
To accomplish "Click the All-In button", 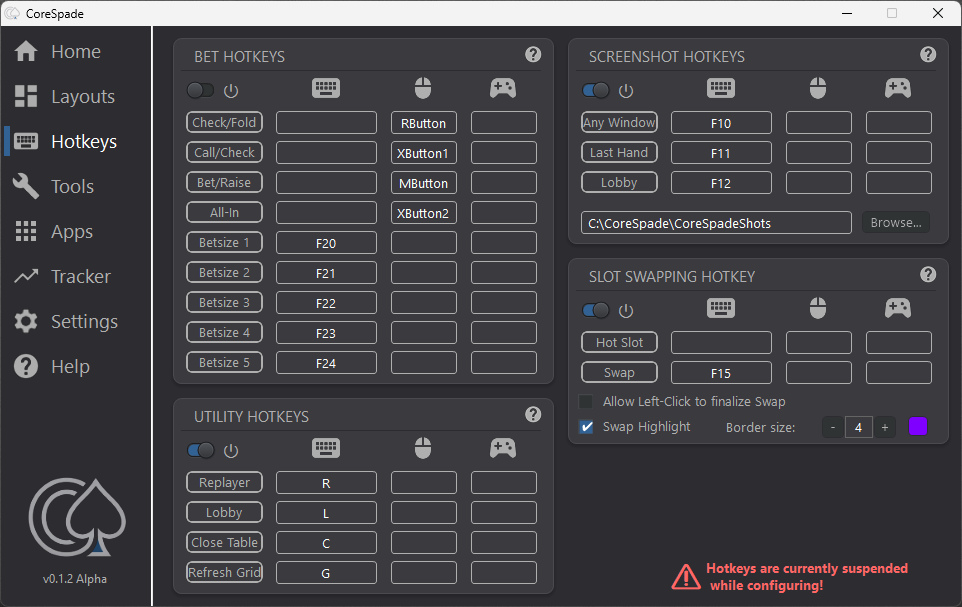I will (x=225, y=212).
